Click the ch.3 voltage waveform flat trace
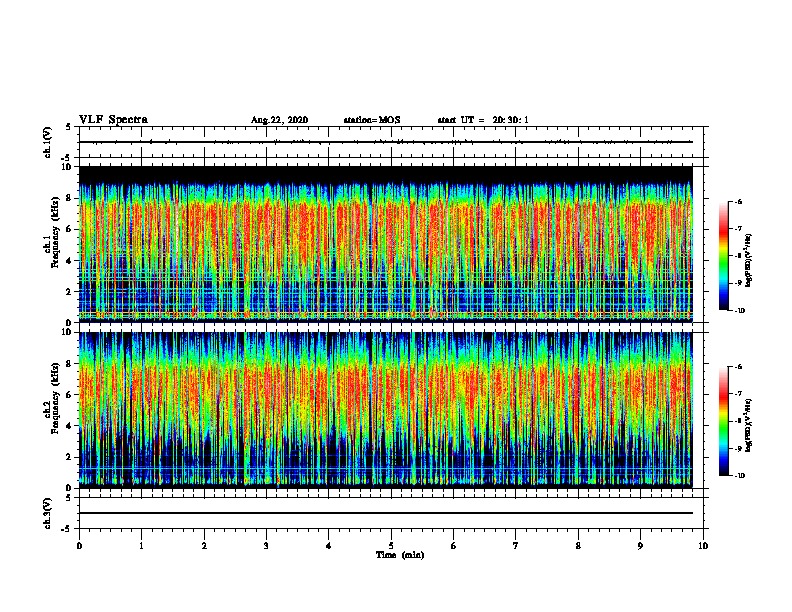This screenshot has height=612, width=792. click(x=385, y=513)
